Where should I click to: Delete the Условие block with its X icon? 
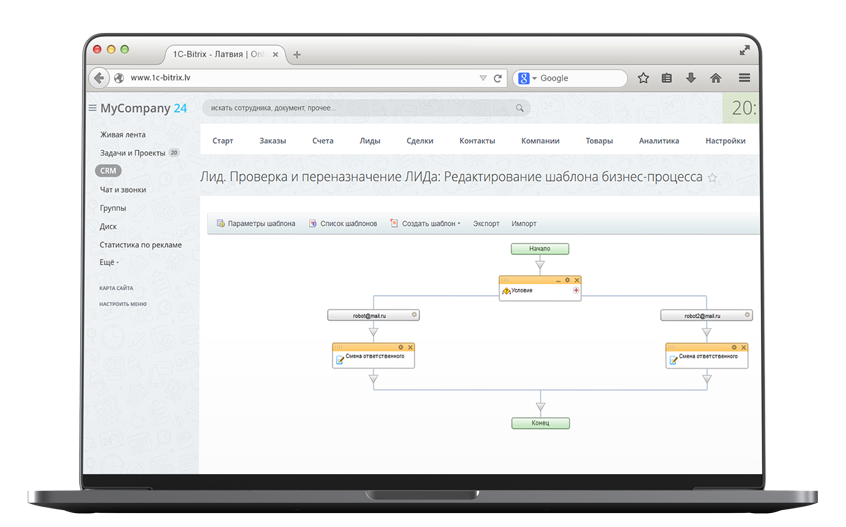(577, 280)
